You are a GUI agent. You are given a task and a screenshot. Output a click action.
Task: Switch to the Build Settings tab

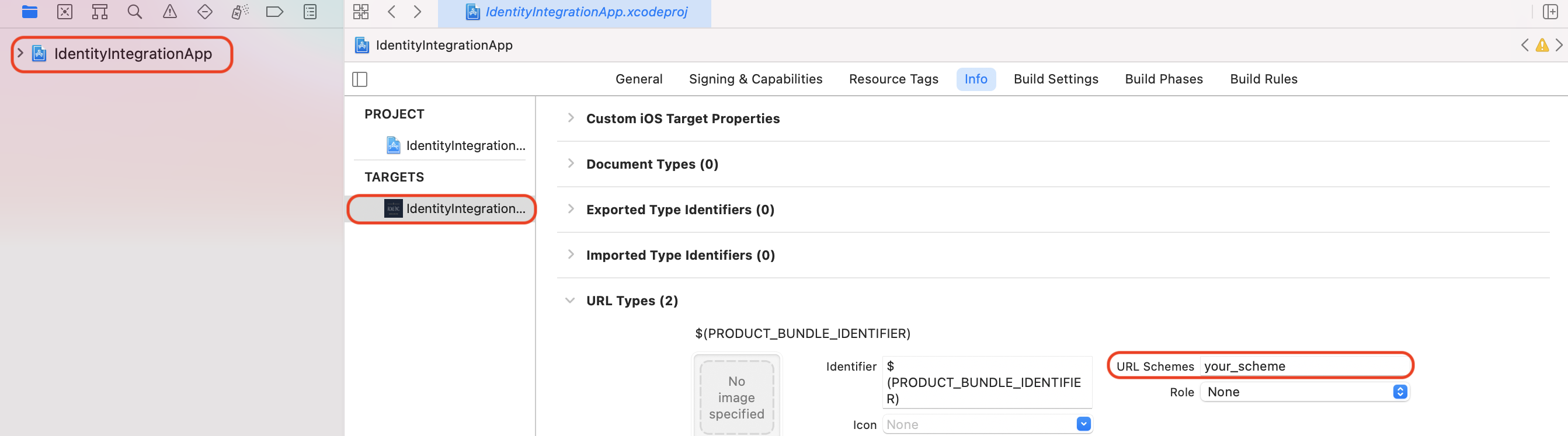click(1055, 79)
